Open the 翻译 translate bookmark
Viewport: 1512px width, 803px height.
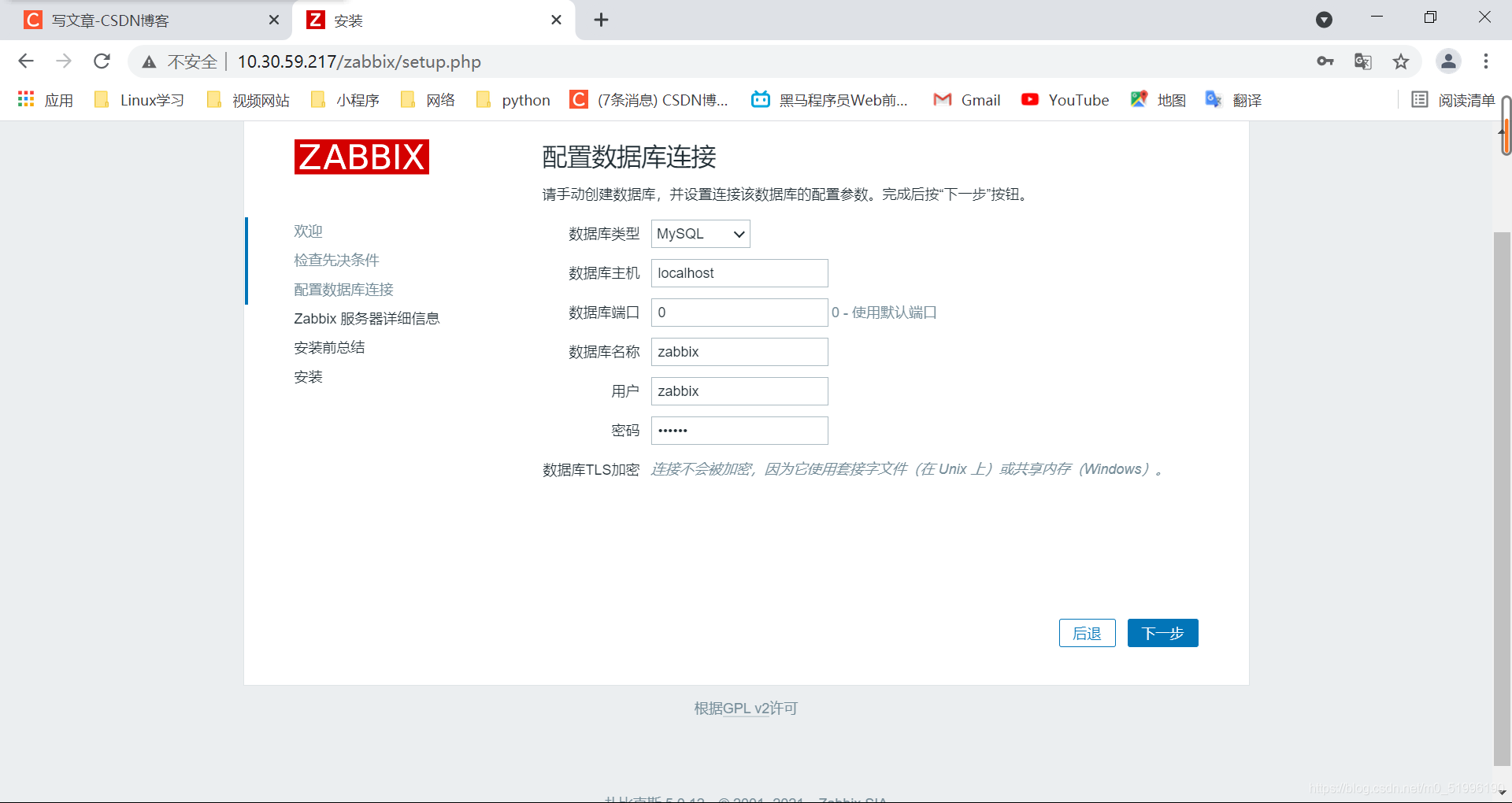click(1233, 100)
